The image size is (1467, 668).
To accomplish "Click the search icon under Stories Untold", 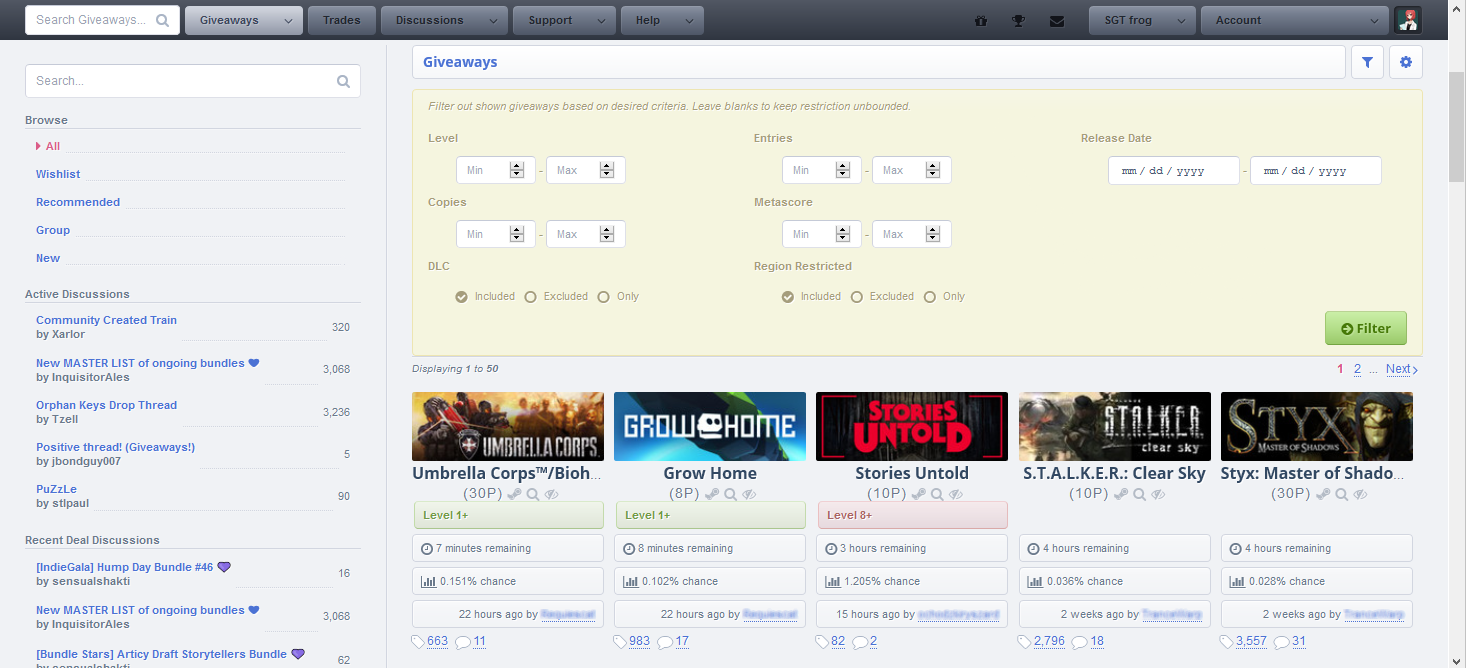I will click(x=937, y=494).
